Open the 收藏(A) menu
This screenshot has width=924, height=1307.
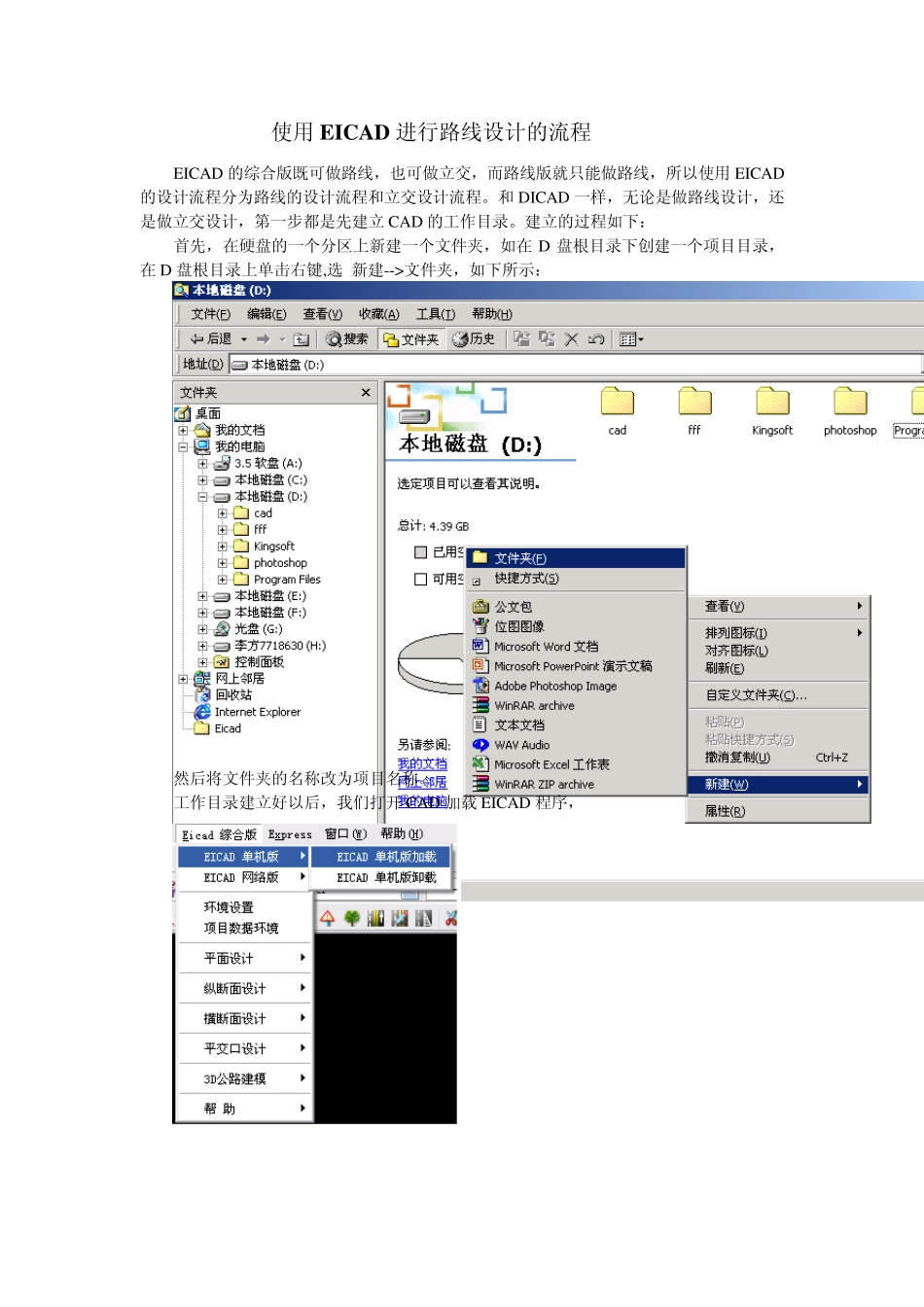tap(378, 314)
